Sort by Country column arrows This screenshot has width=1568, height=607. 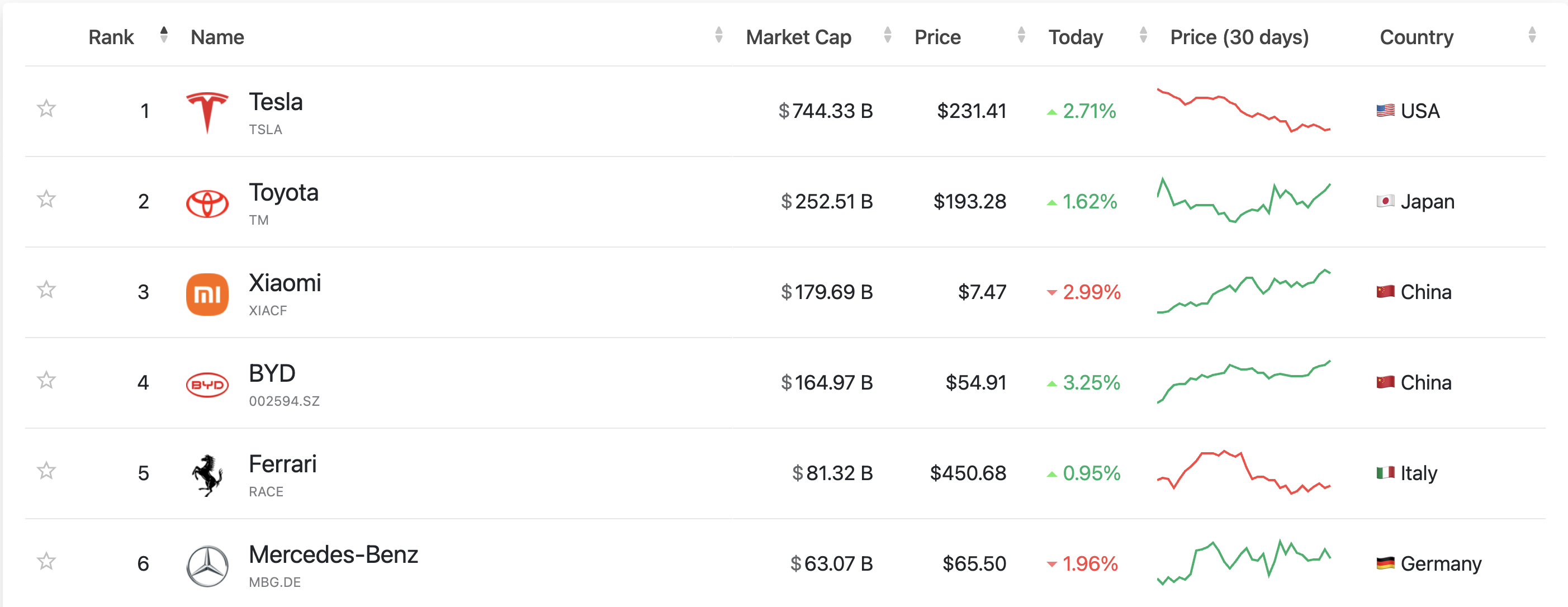[x=1532, y=35]
